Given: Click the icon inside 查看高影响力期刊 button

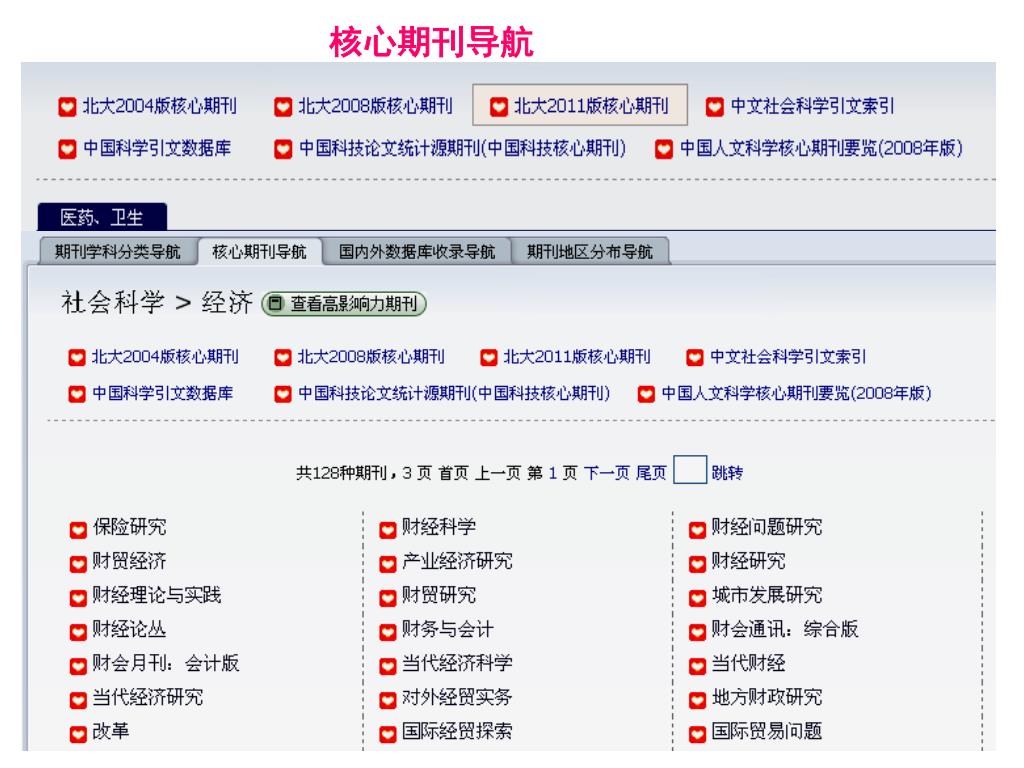Looking at the screenshot, I should 276,304.
